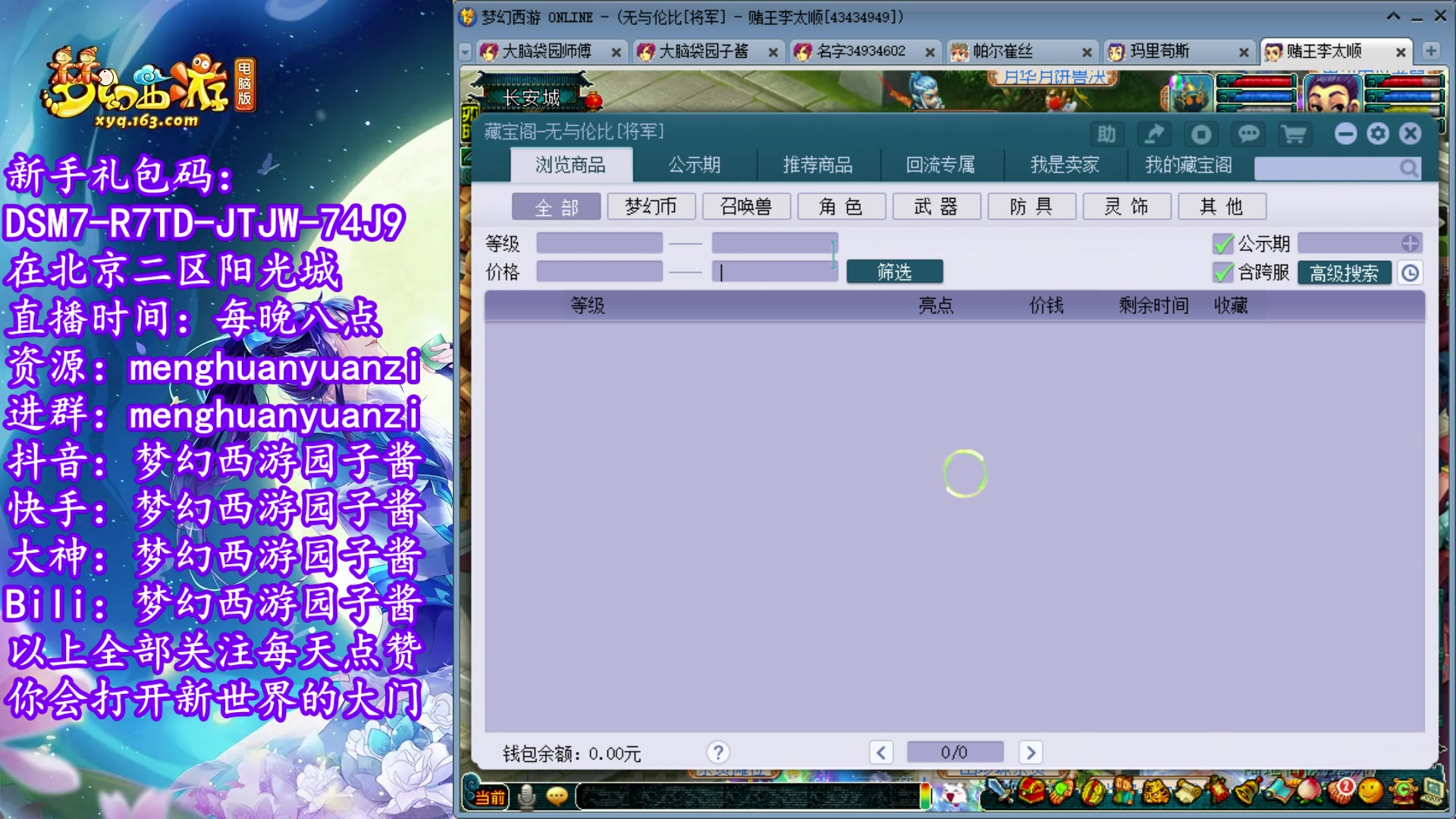The width and height of the screenshot is (1456, 819).
Task: Click the question mark help icon by wallet balance
Action: (x=717, y=752)
